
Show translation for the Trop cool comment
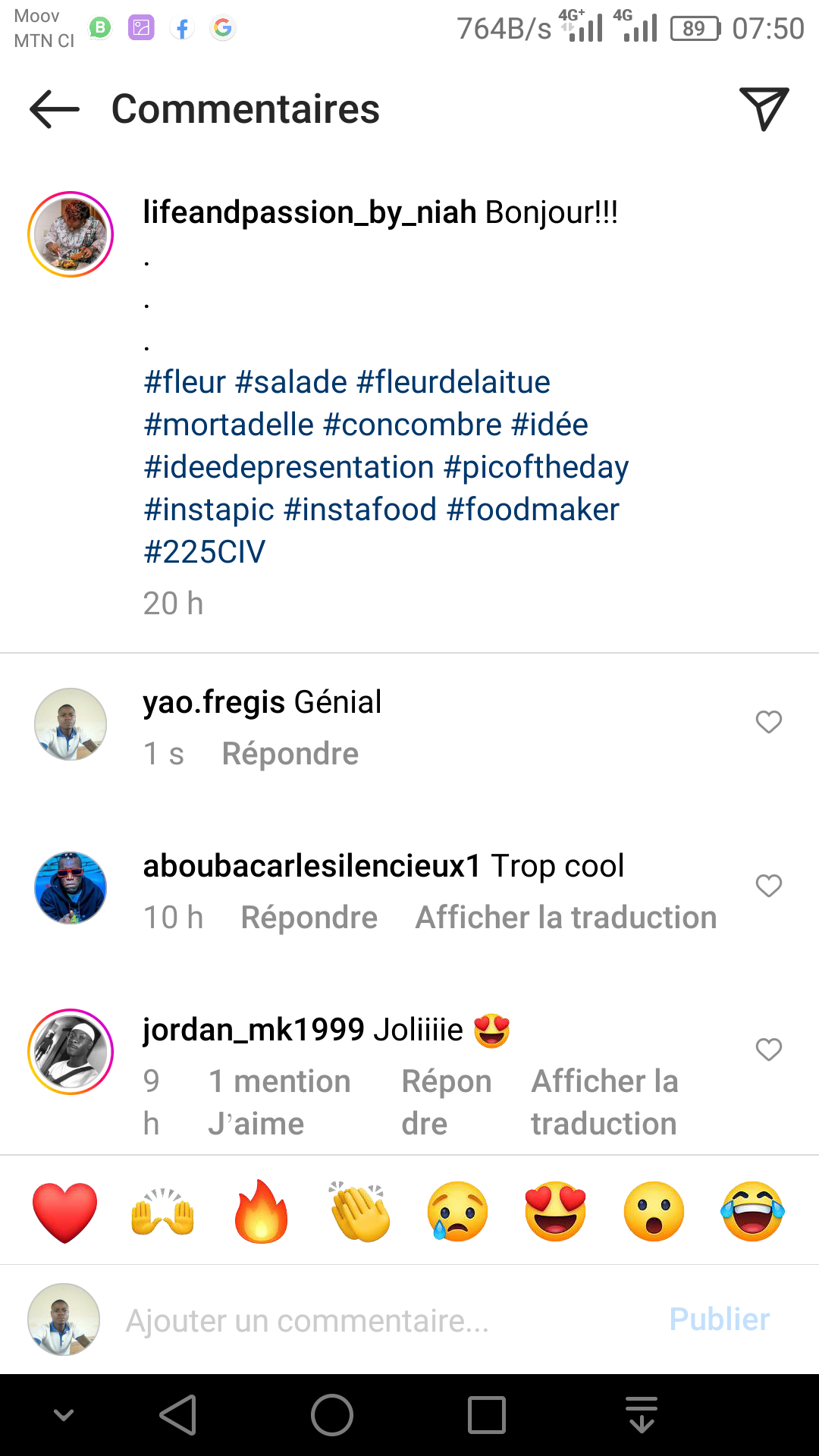(566, 918)
